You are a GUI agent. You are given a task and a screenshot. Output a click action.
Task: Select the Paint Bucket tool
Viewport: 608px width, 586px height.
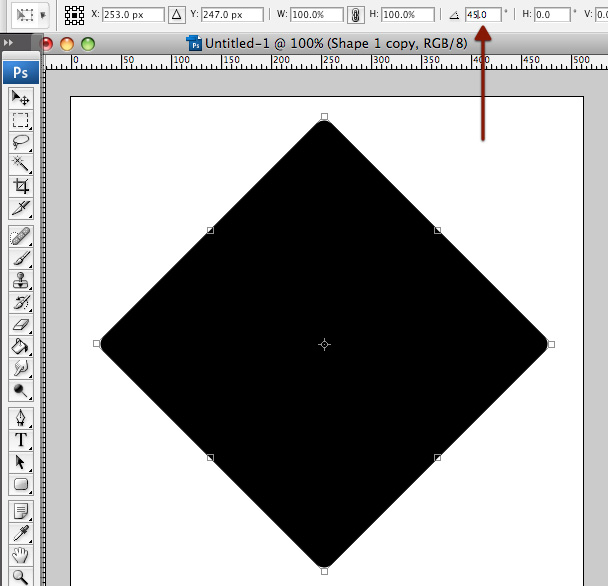pyautogui.click(x=21, y=347)
